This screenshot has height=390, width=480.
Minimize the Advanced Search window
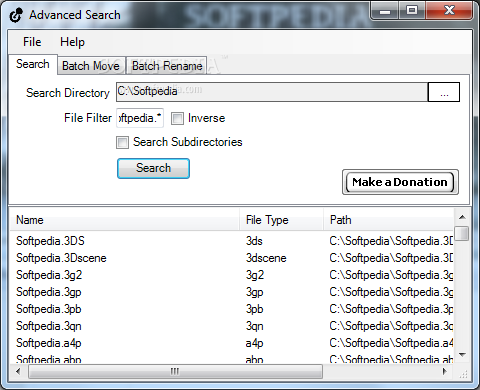(385, 11)
